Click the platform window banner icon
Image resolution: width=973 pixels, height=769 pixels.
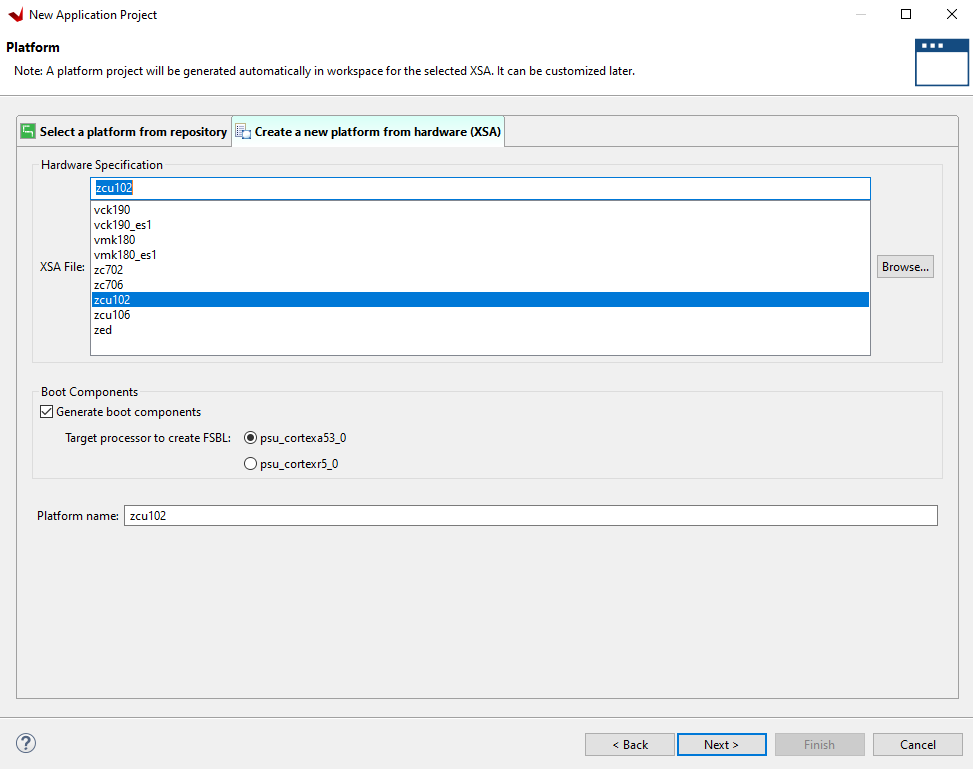[x=941, y=62]
